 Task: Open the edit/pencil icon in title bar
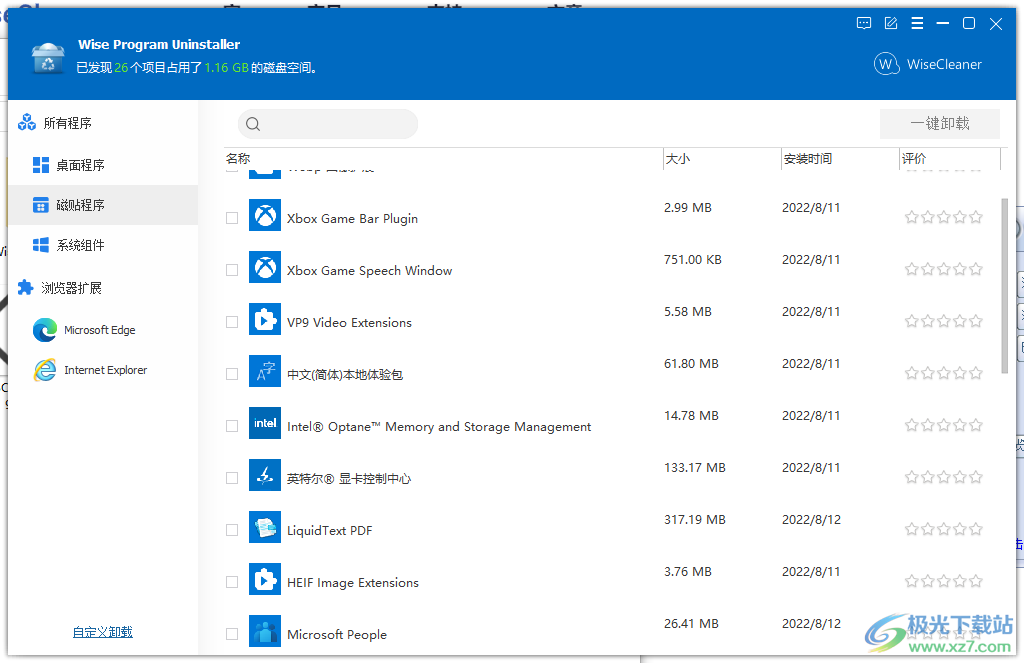click(890, 23)
